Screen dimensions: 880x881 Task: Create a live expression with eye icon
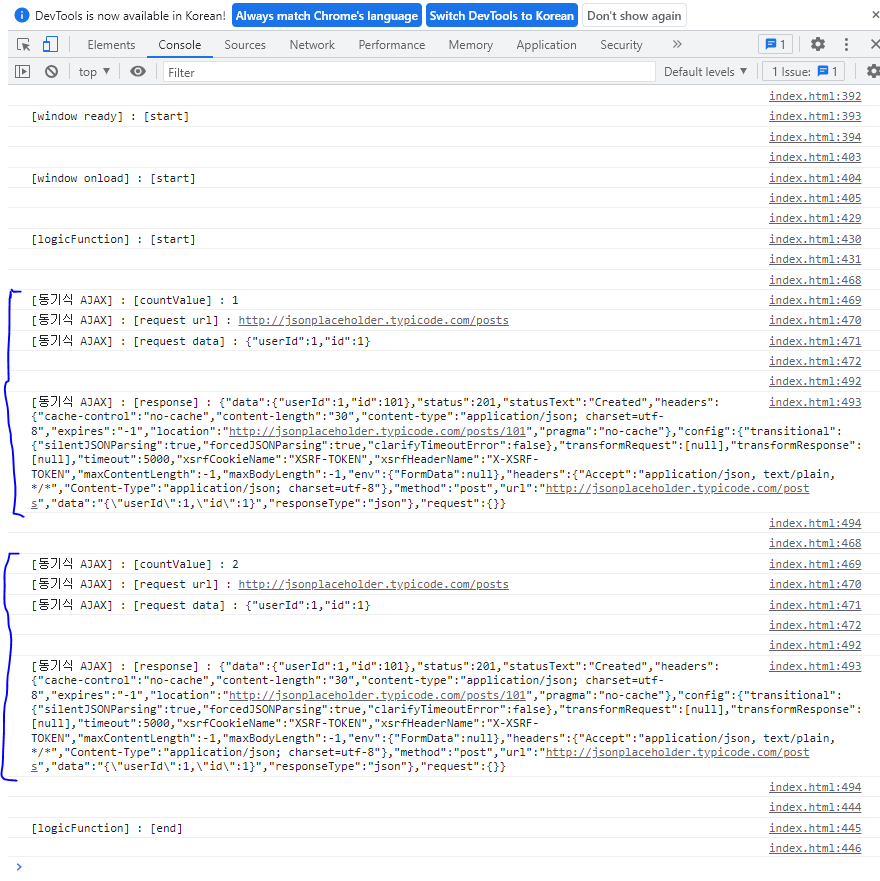click(138, 71)
